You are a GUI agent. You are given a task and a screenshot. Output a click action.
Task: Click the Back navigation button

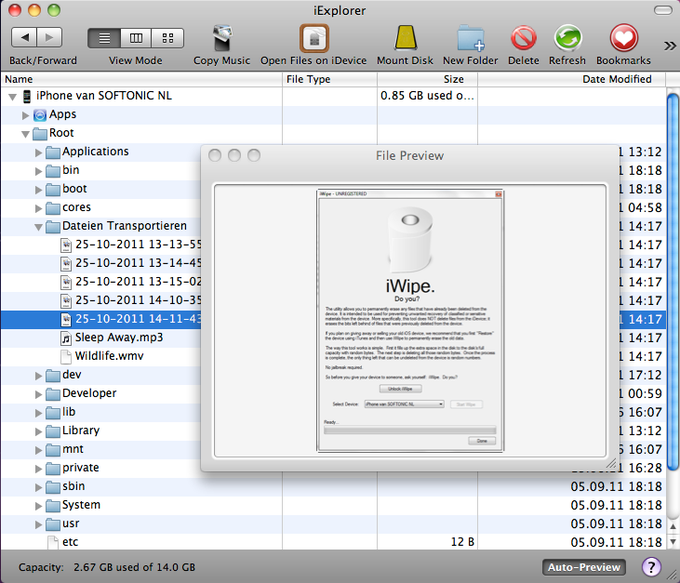24,38
